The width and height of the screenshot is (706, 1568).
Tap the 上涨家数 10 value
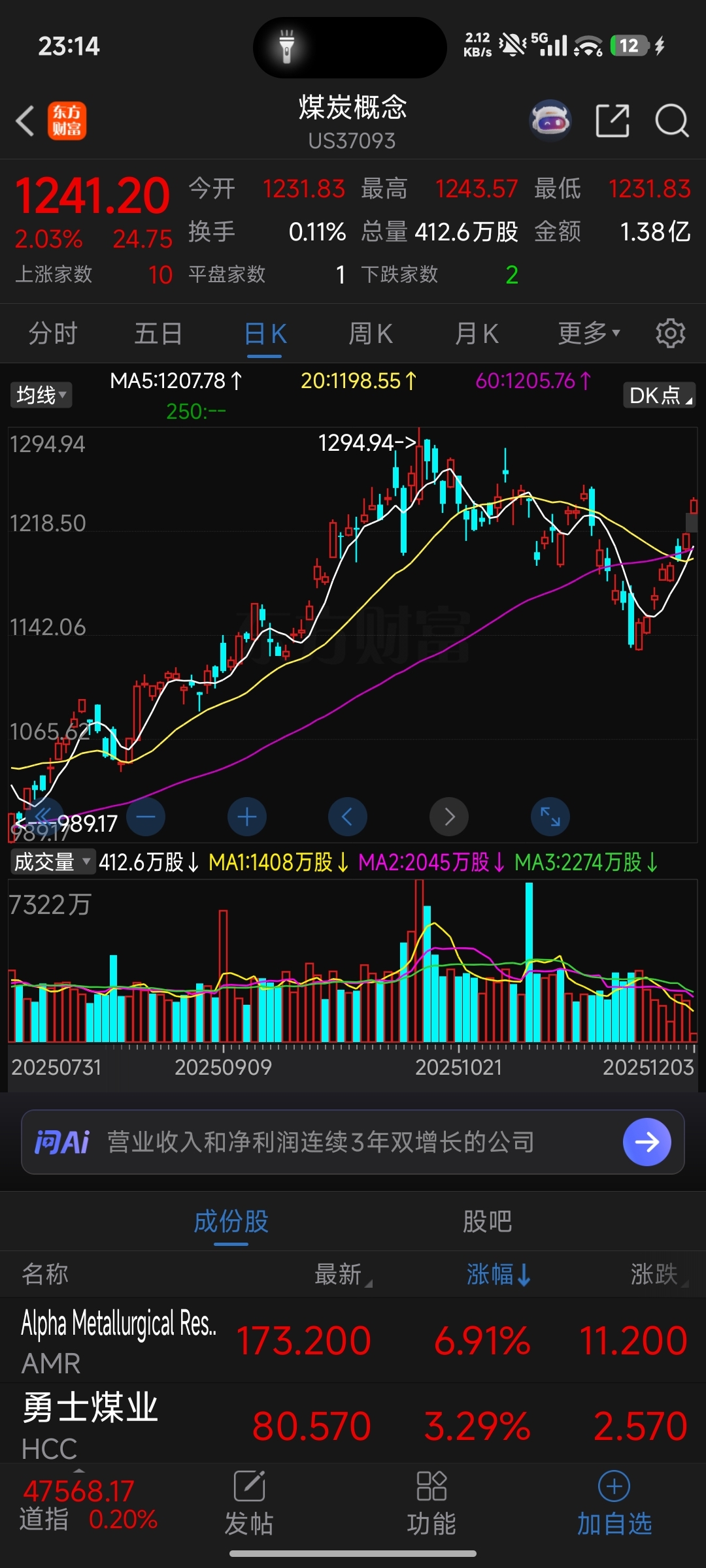click(x=160, y=274)
